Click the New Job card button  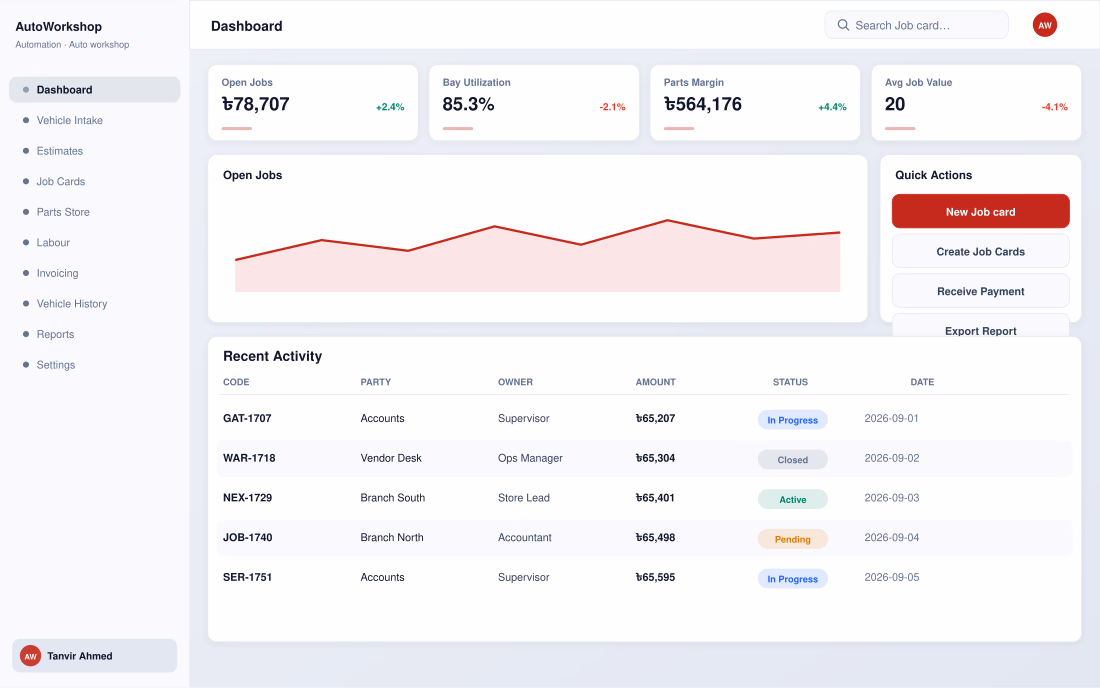tap(980, 211)
